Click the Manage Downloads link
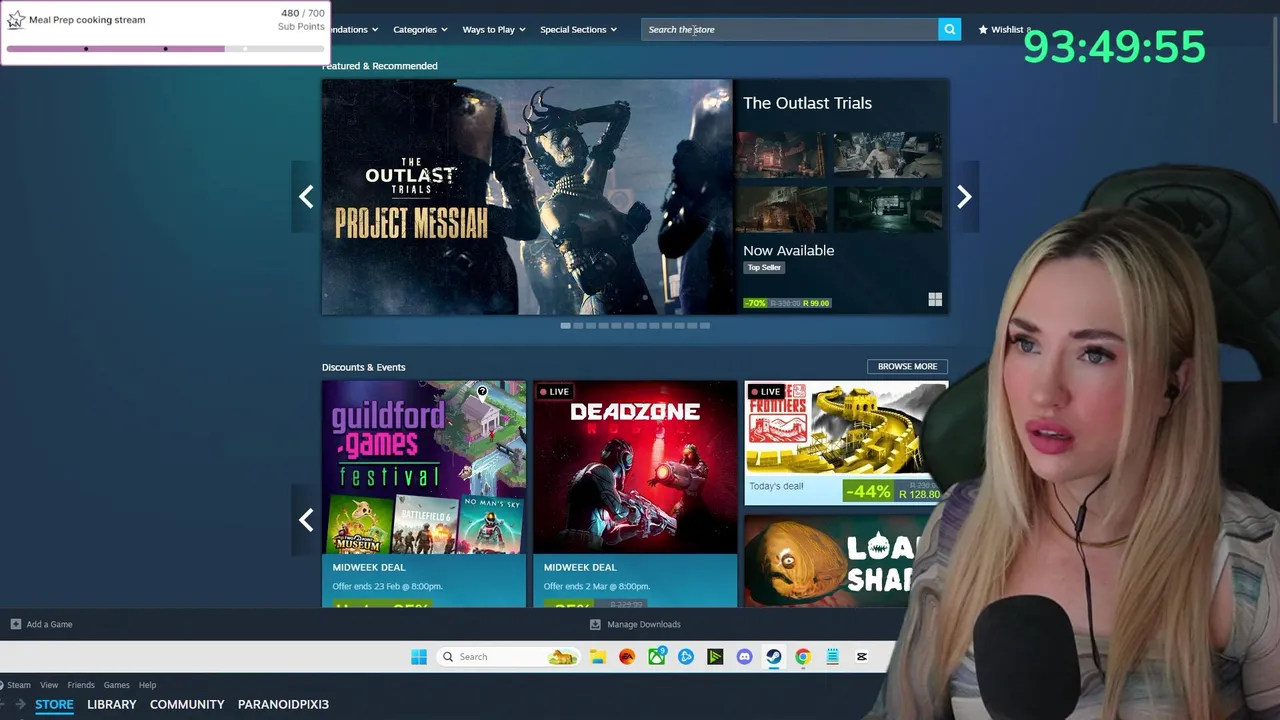Screen dimensions: 1280x720 [644, 624]
